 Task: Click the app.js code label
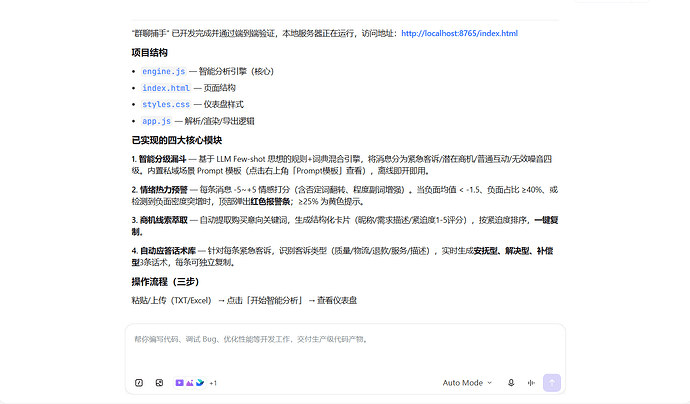tap(156, 121)
